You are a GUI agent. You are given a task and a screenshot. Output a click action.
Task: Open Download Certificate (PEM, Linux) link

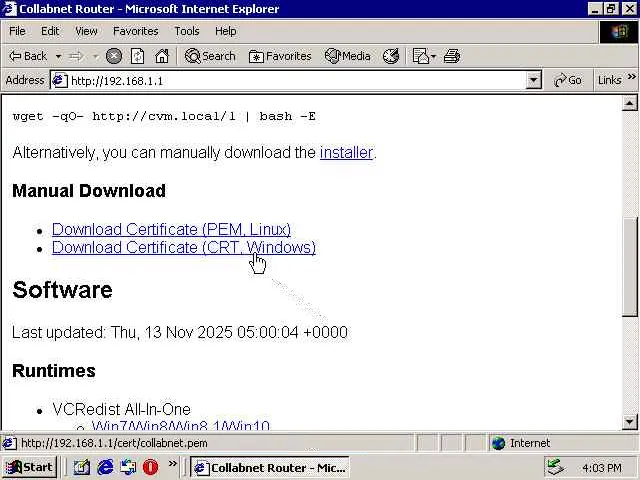pyautogui.click(x=171, y=229)
